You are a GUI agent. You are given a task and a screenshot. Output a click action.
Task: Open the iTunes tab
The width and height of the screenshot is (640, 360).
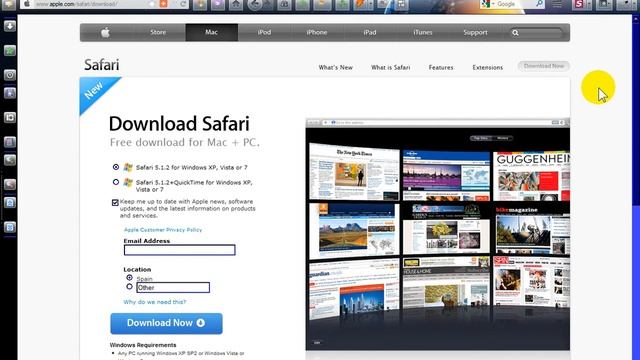point(422,32)
